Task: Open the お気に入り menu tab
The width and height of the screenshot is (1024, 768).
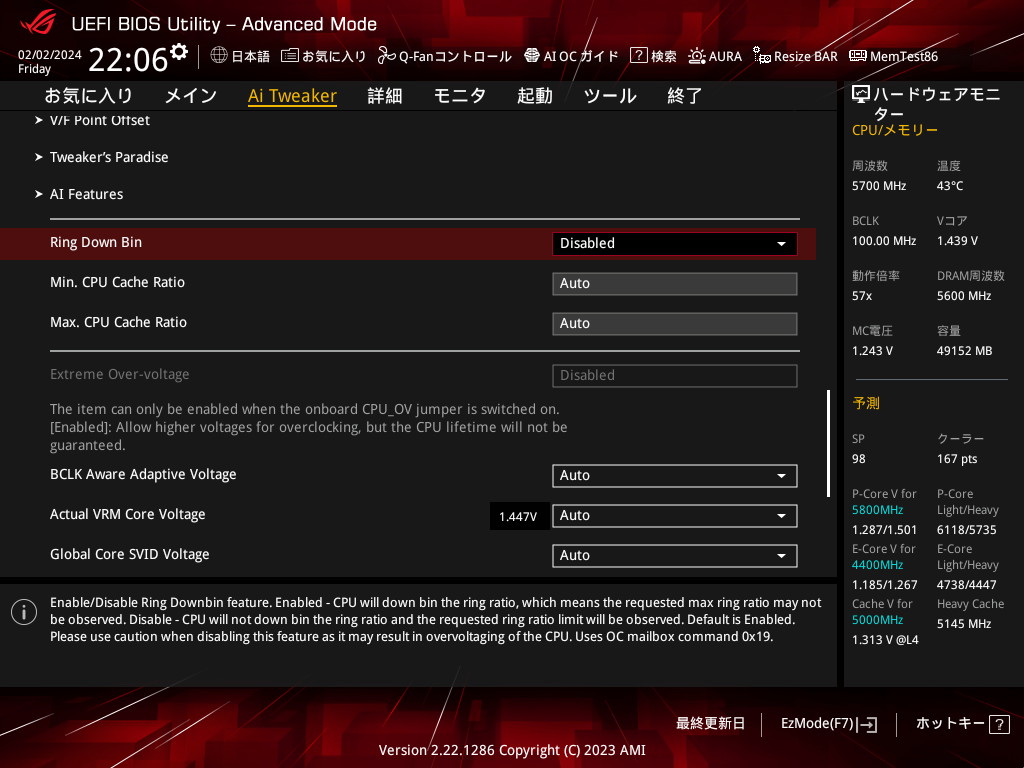Action: 88,95
